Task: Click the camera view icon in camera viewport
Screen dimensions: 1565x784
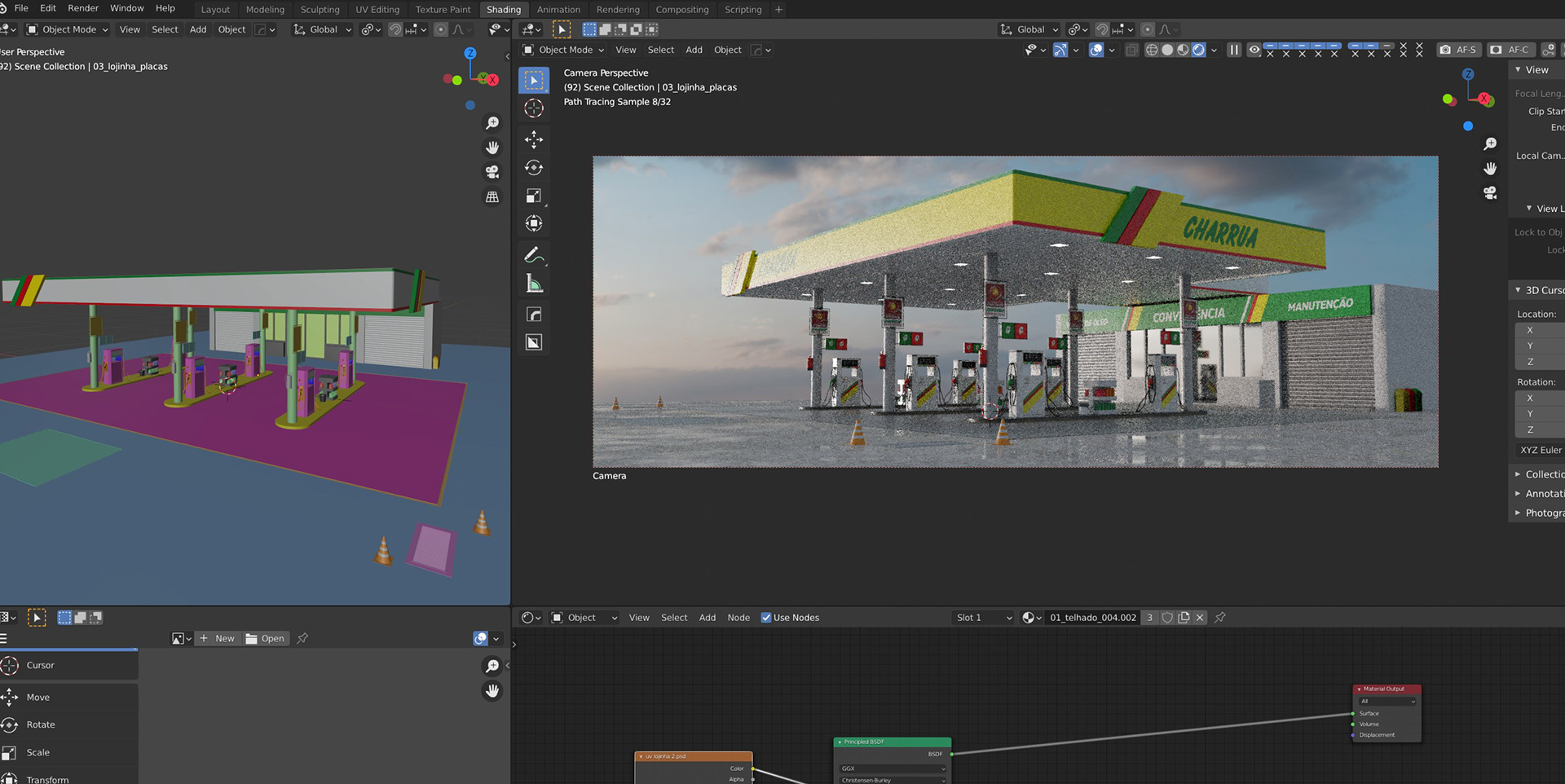Action: click(1490, 192)
